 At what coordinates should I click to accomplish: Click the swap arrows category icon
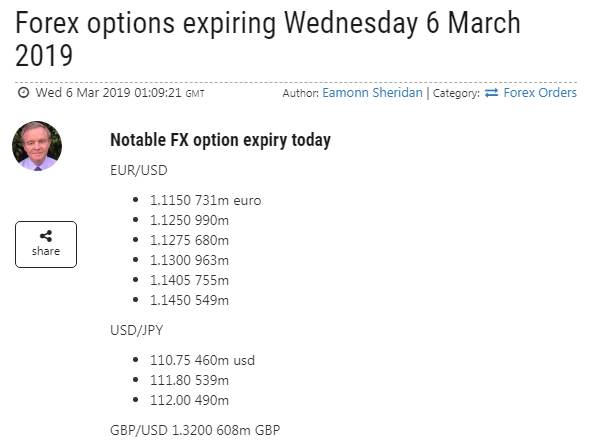coord(491,93)
